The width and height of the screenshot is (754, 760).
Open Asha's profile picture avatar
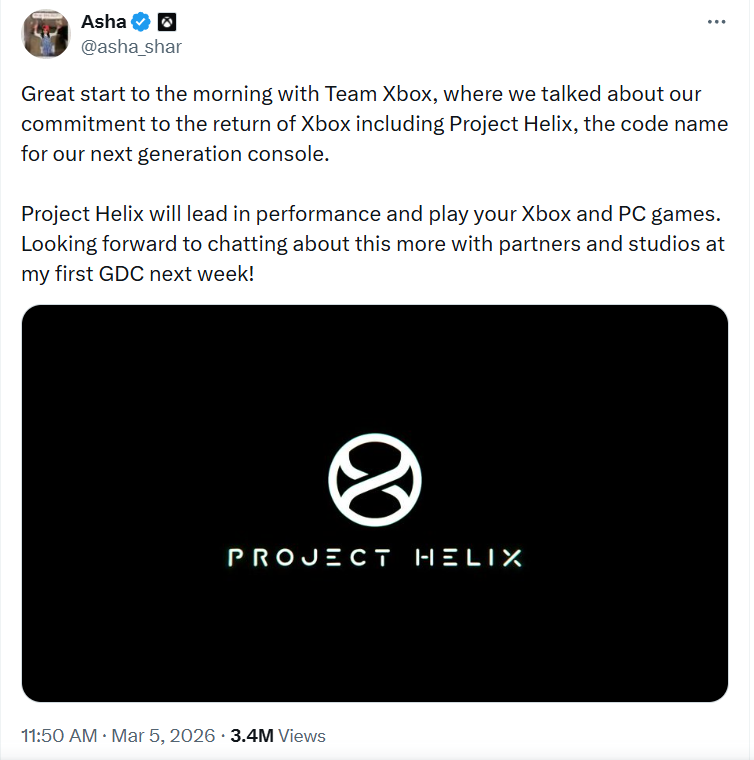(x=45, y=35)
